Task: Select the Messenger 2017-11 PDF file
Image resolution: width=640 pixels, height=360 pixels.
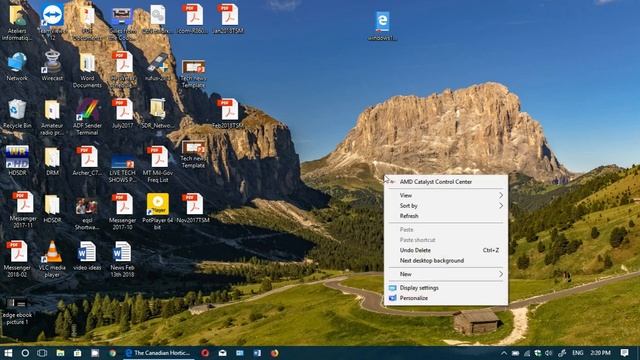Action: 22,210
